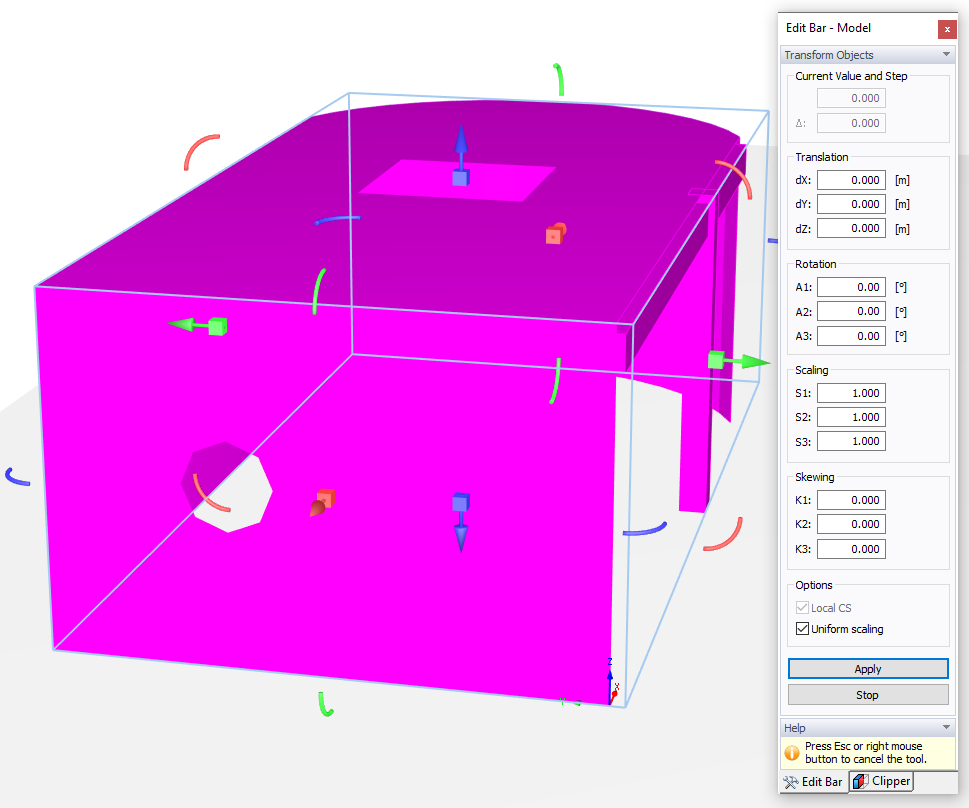Click the A2 rotation input field
This screenshot has height=808, width=969.
click(x=851, y=312)
